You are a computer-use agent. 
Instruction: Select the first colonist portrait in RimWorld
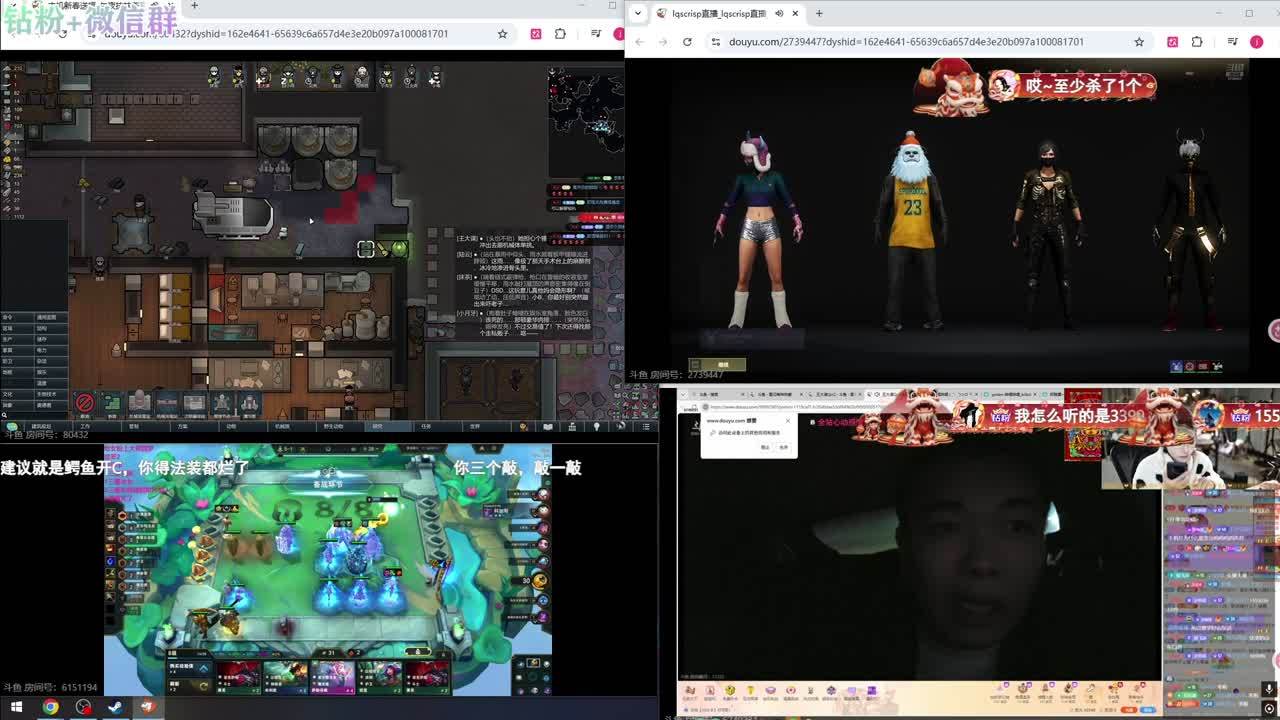[213, 76]
